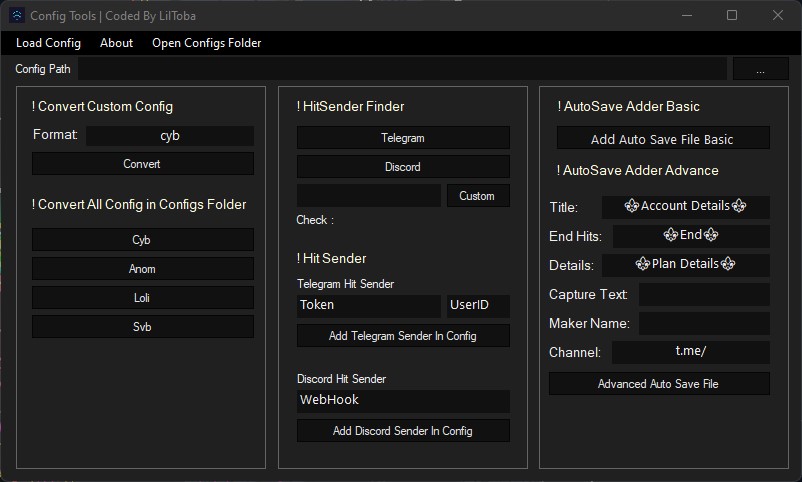Image resolution: width=802 pixels, height=482 pixels.
Task: Click Advanced Auto Save File button
Action: click(x=659, y=384)
